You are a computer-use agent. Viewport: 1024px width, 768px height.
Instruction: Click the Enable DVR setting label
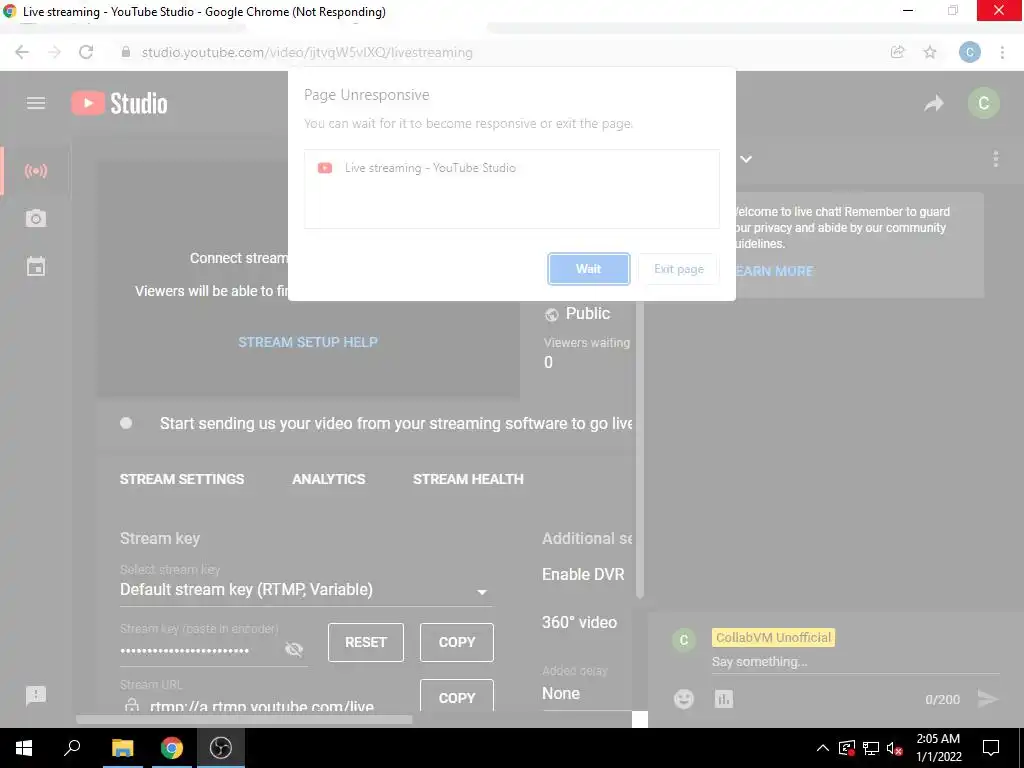pyautogui.click(x=583, y=574)
